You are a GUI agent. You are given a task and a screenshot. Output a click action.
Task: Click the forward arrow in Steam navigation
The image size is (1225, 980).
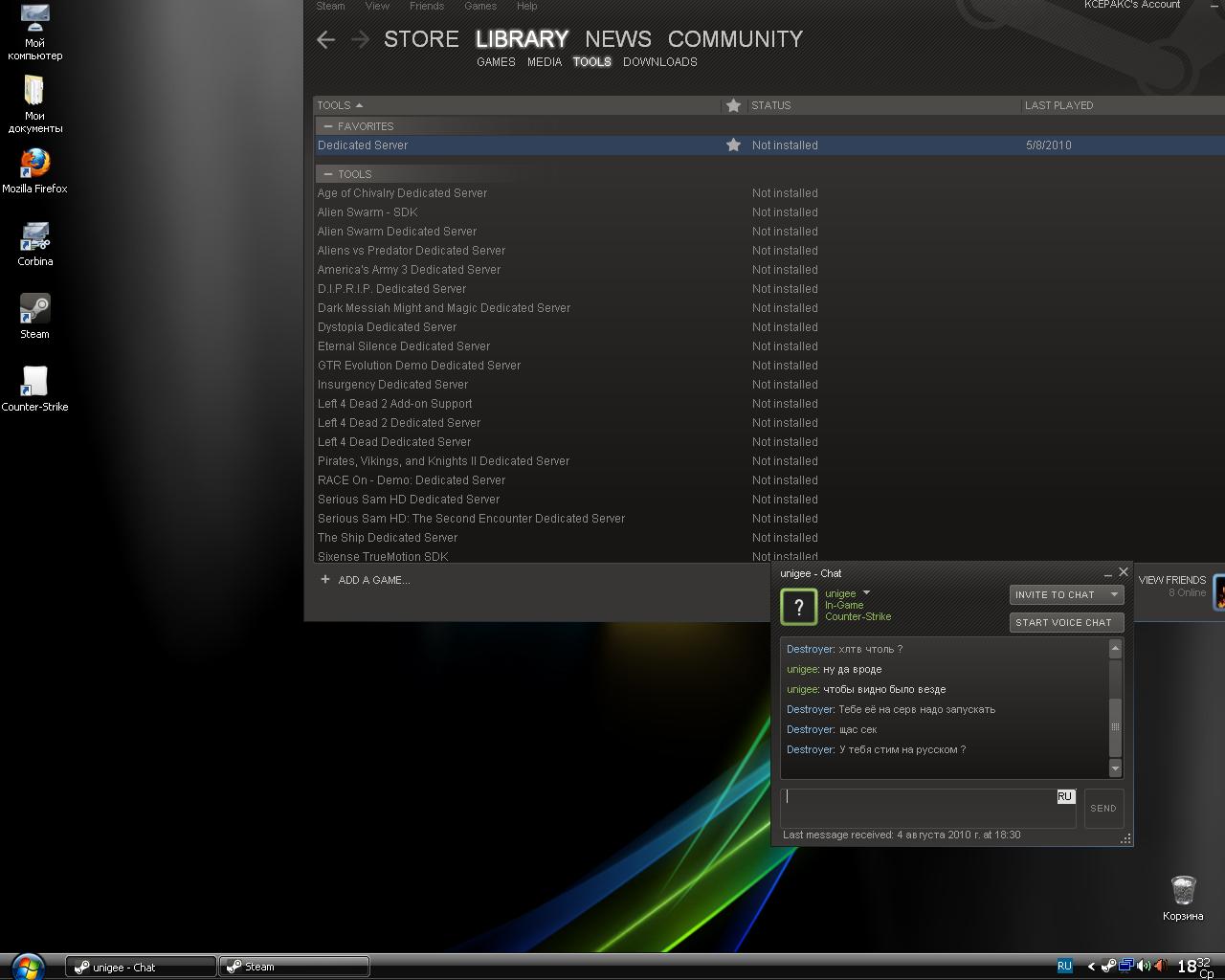click(360, 39)
